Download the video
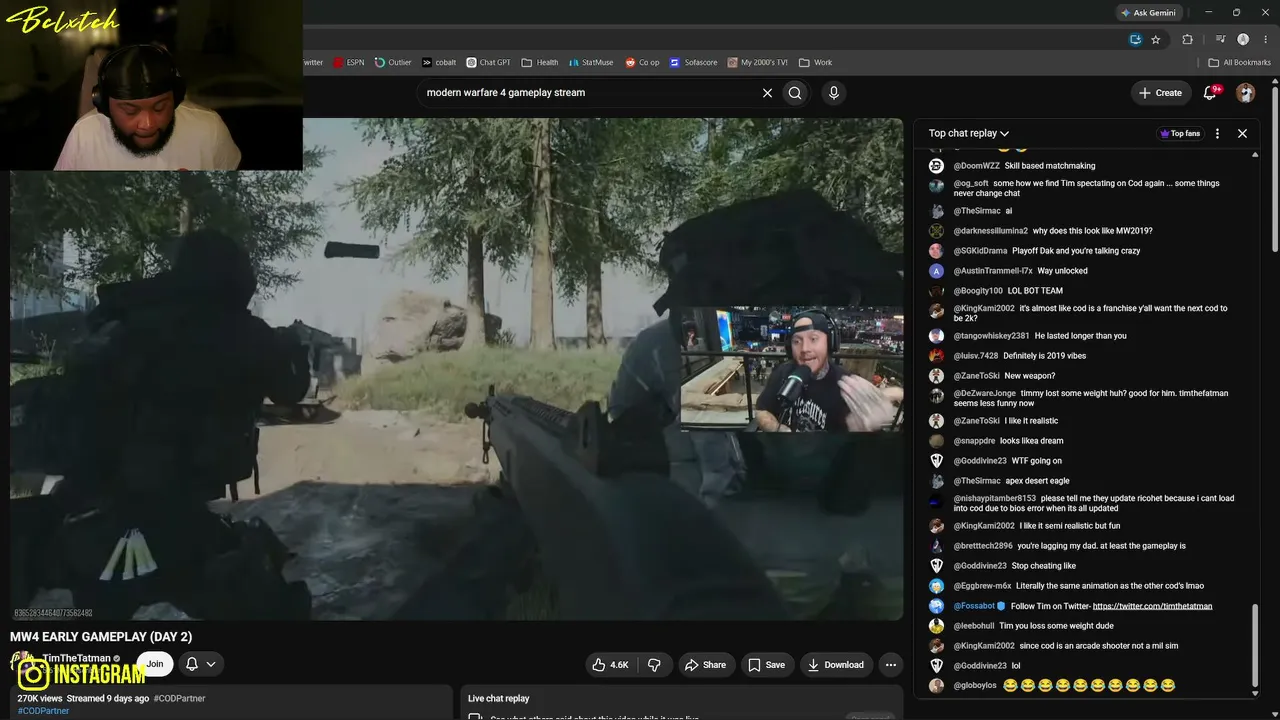1280x720 pixels. pyautogui.click(x=836, y=665)
